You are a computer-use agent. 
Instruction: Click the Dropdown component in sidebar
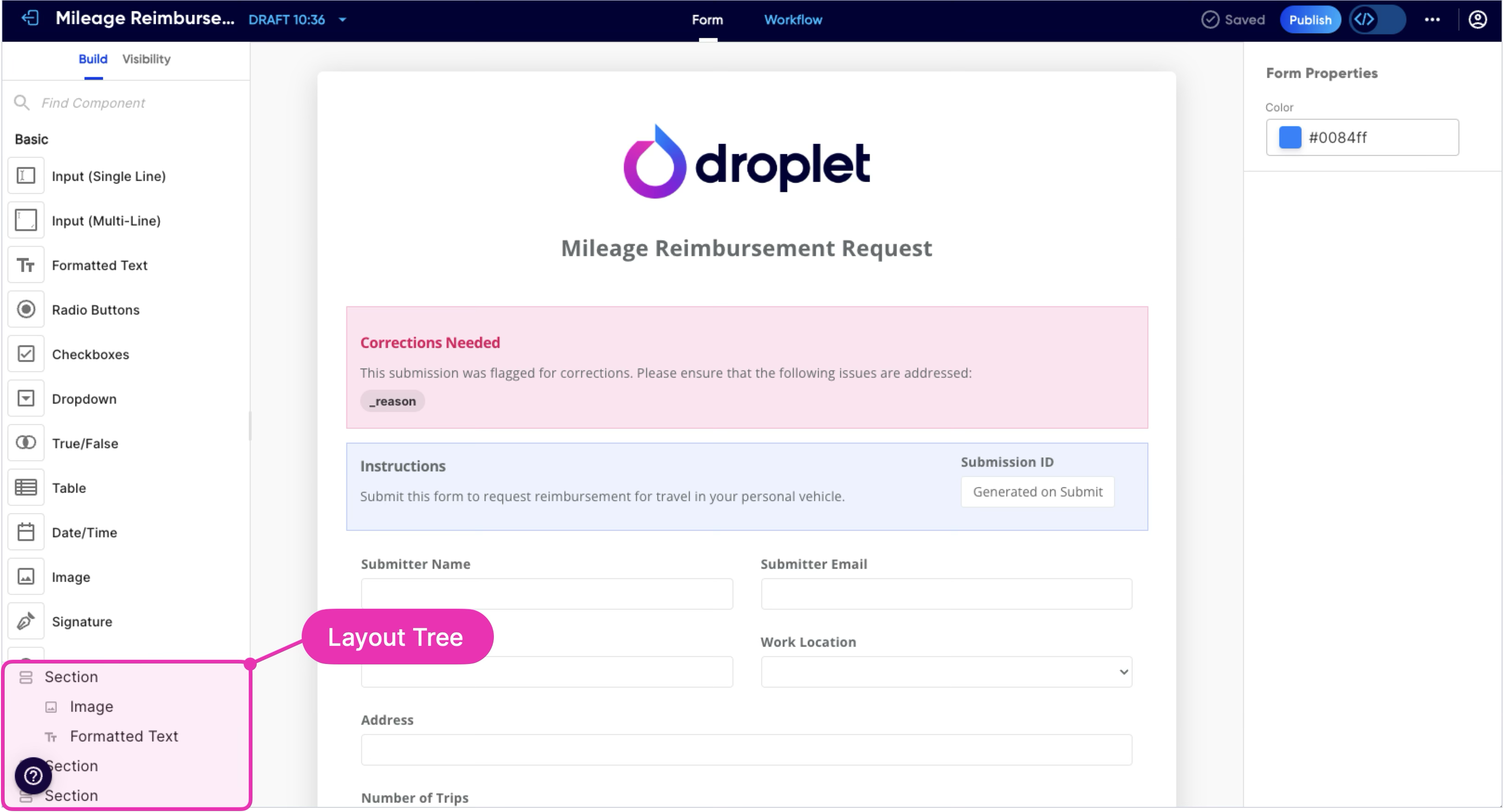[84, 399]
